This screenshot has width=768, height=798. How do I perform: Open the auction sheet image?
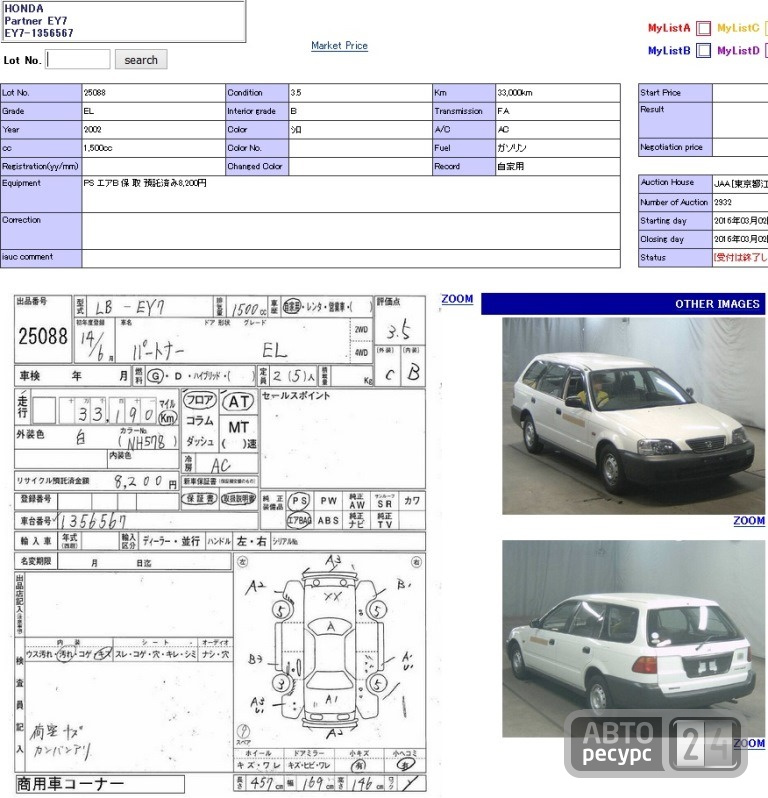(220, 544)
